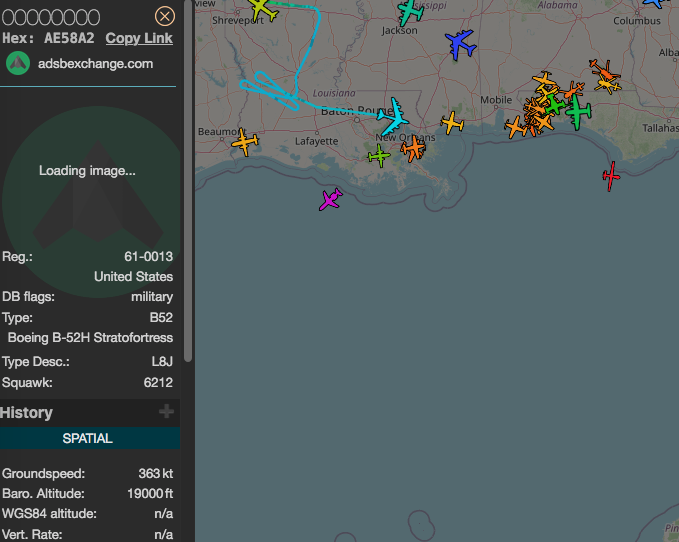The width and height of the screenshot is (679, 542).
Task: Click the Type value B52
Action: [x=161, y=317]
